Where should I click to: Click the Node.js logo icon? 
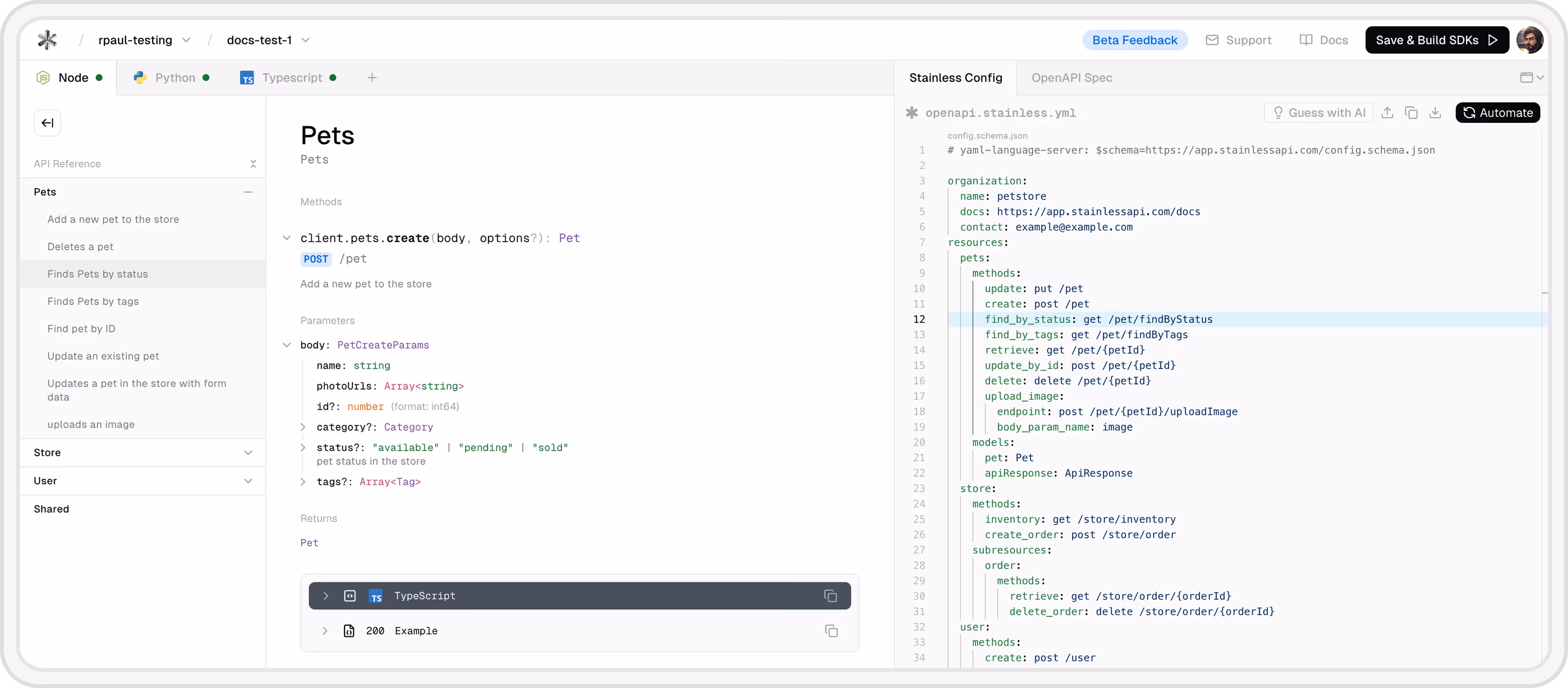(43, 78)
